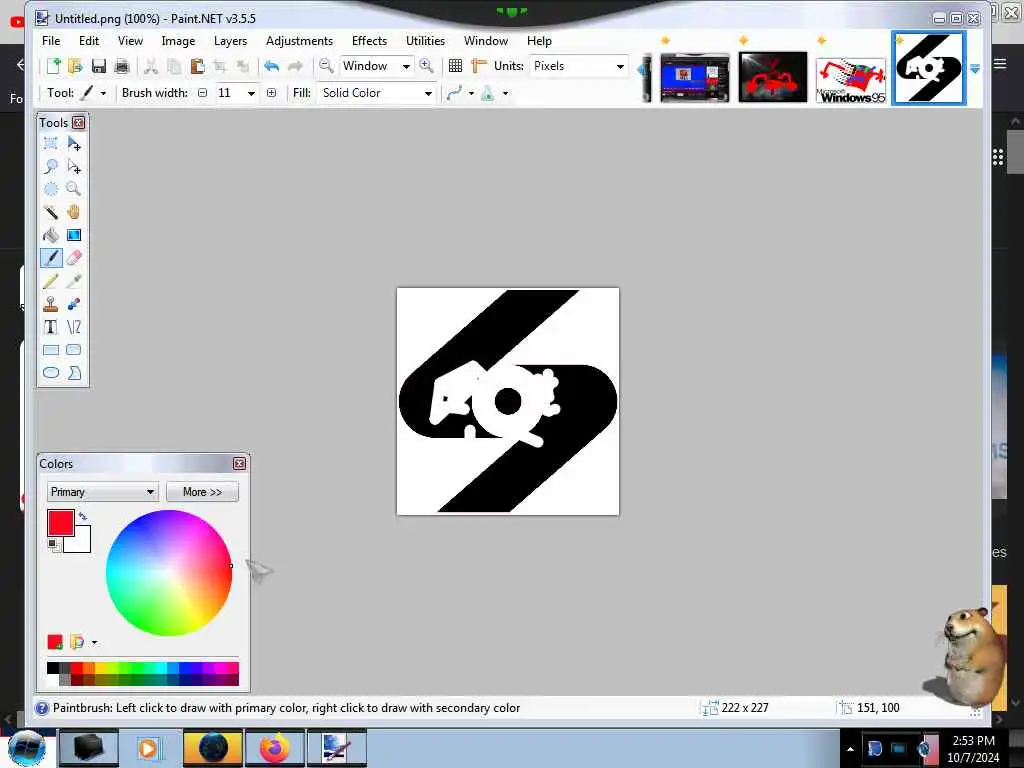Select the Recolor tool
Image resolution: width=1024 pixels, height=768 pixels.
click(x=74, y=304)
